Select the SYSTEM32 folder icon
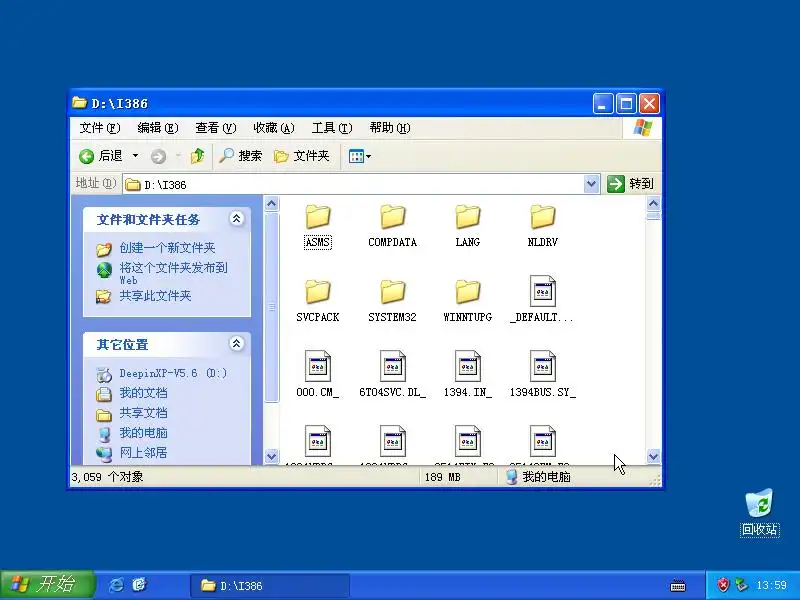This screenshot has width=800, height=600. tap(393, 292)
